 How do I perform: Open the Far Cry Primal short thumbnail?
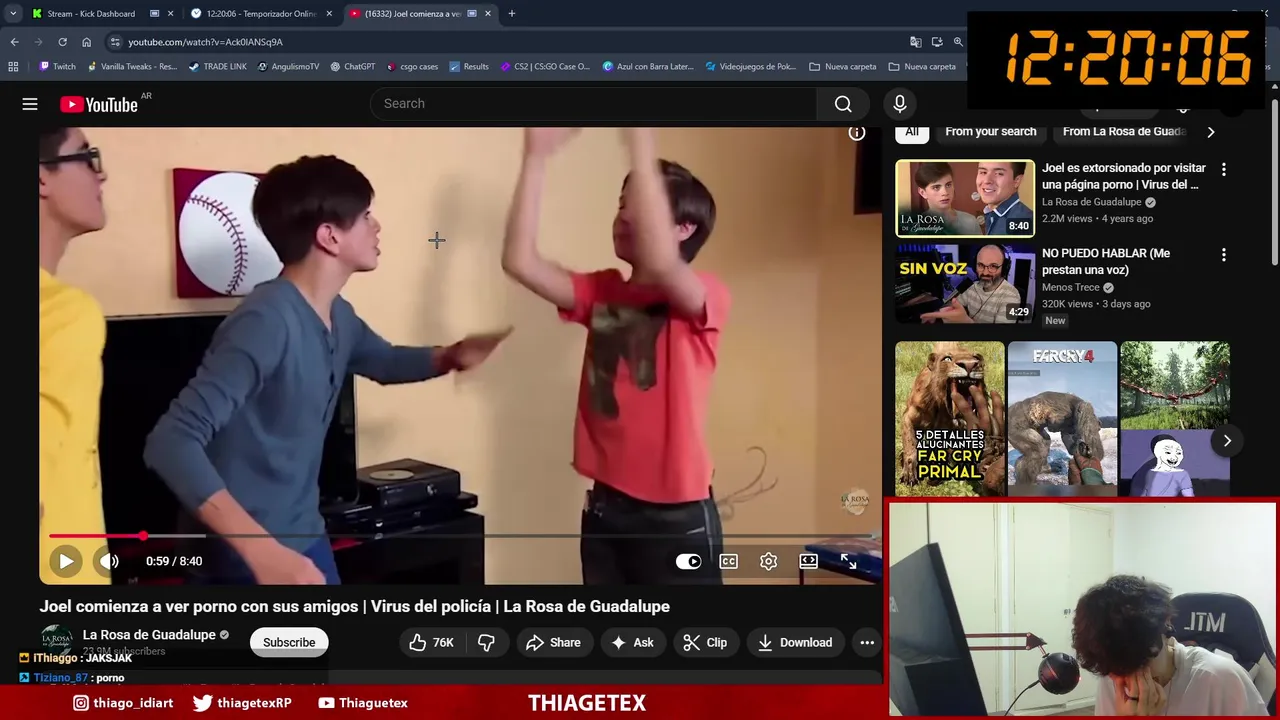(x=950, y=418)
